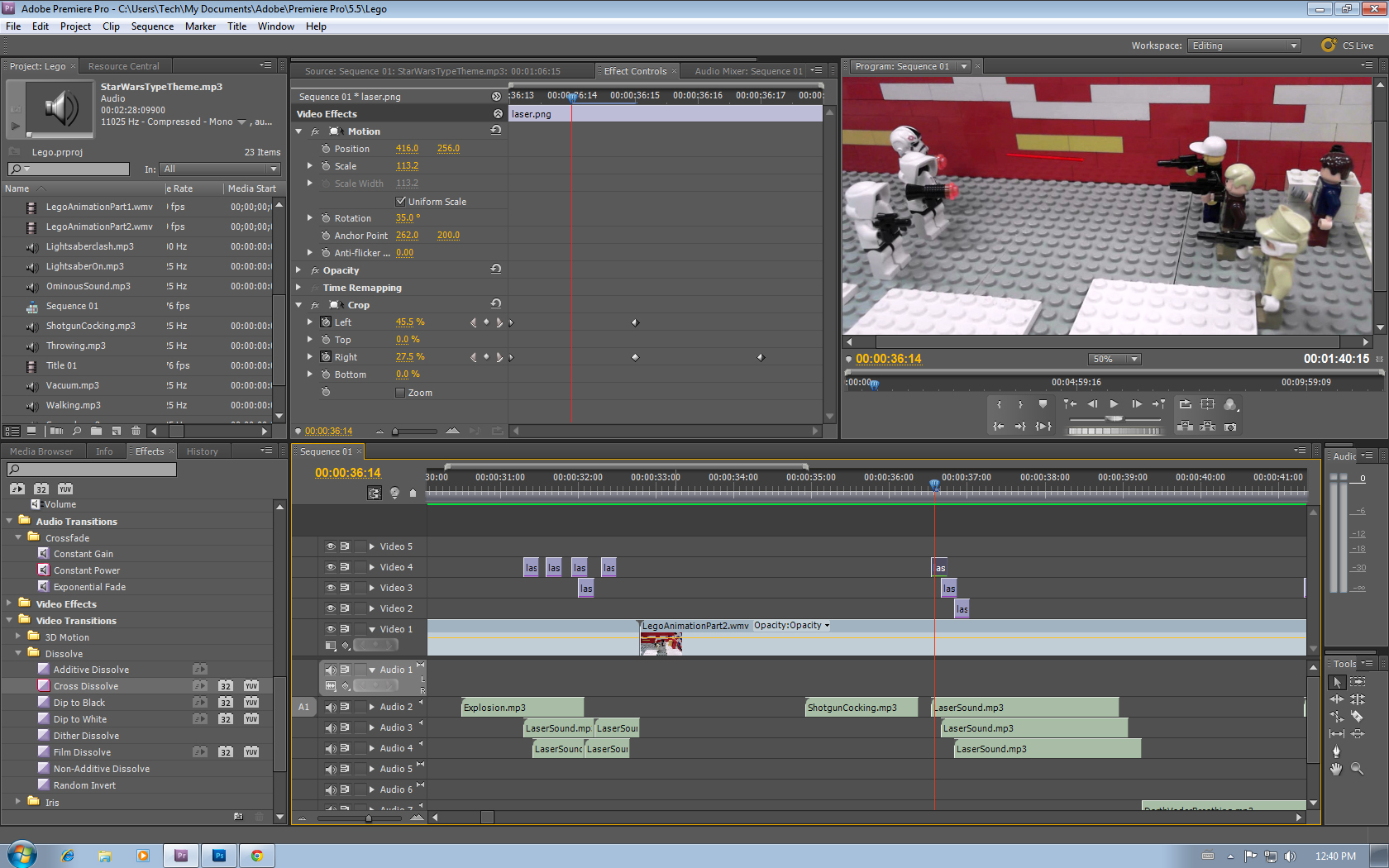Click the CS Live button
Screen dimensions: 1389x868
(1348, 45)
